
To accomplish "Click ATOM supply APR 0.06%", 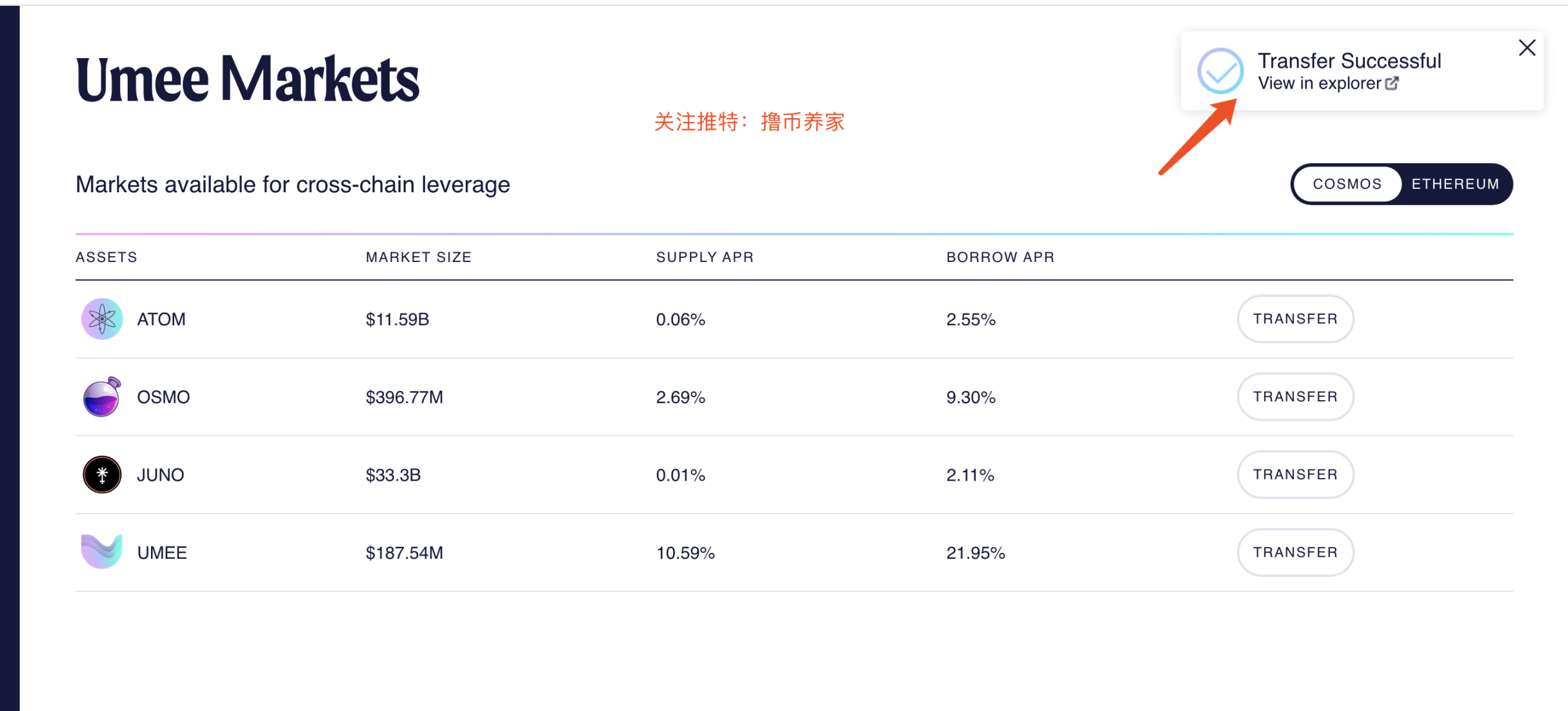I will pyautogui.click(x=681, y=319).
